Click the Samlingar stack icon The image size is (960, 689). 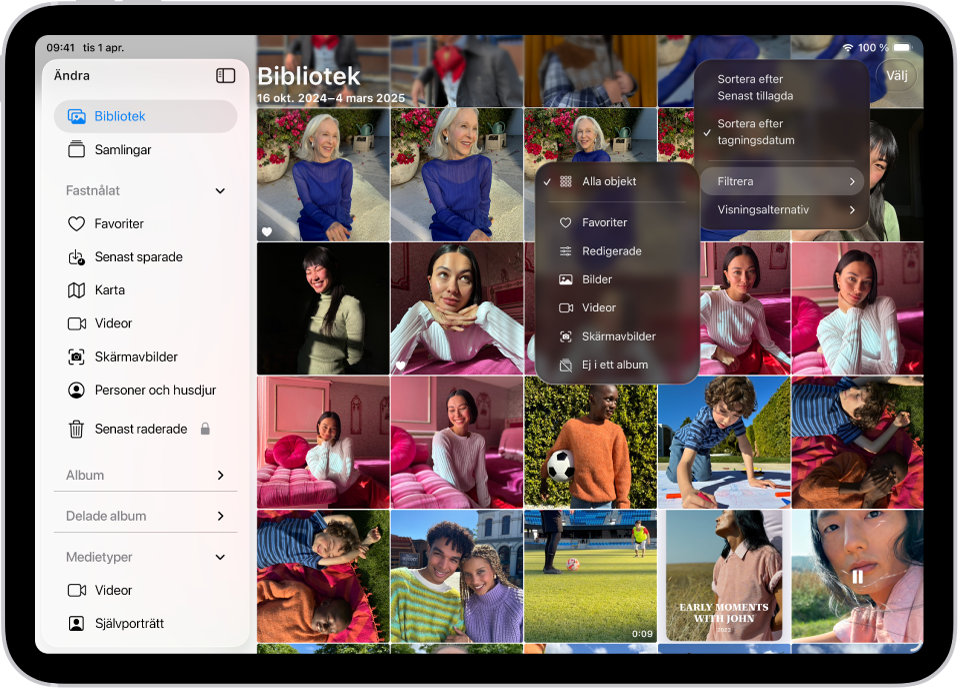(77, 149)
